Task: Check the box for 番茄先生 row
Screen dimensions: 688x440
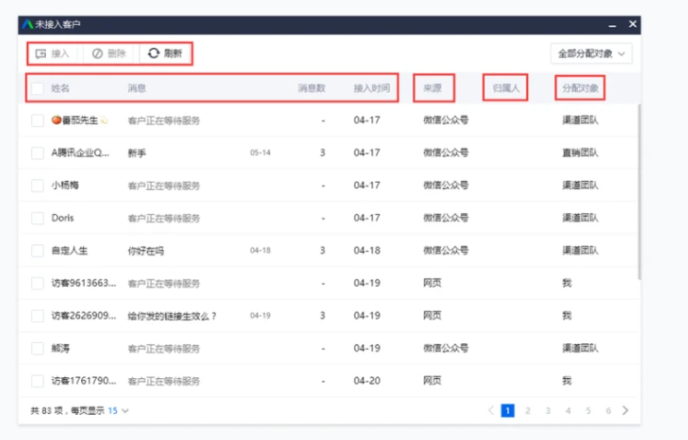Action: [x=37, y=120]
